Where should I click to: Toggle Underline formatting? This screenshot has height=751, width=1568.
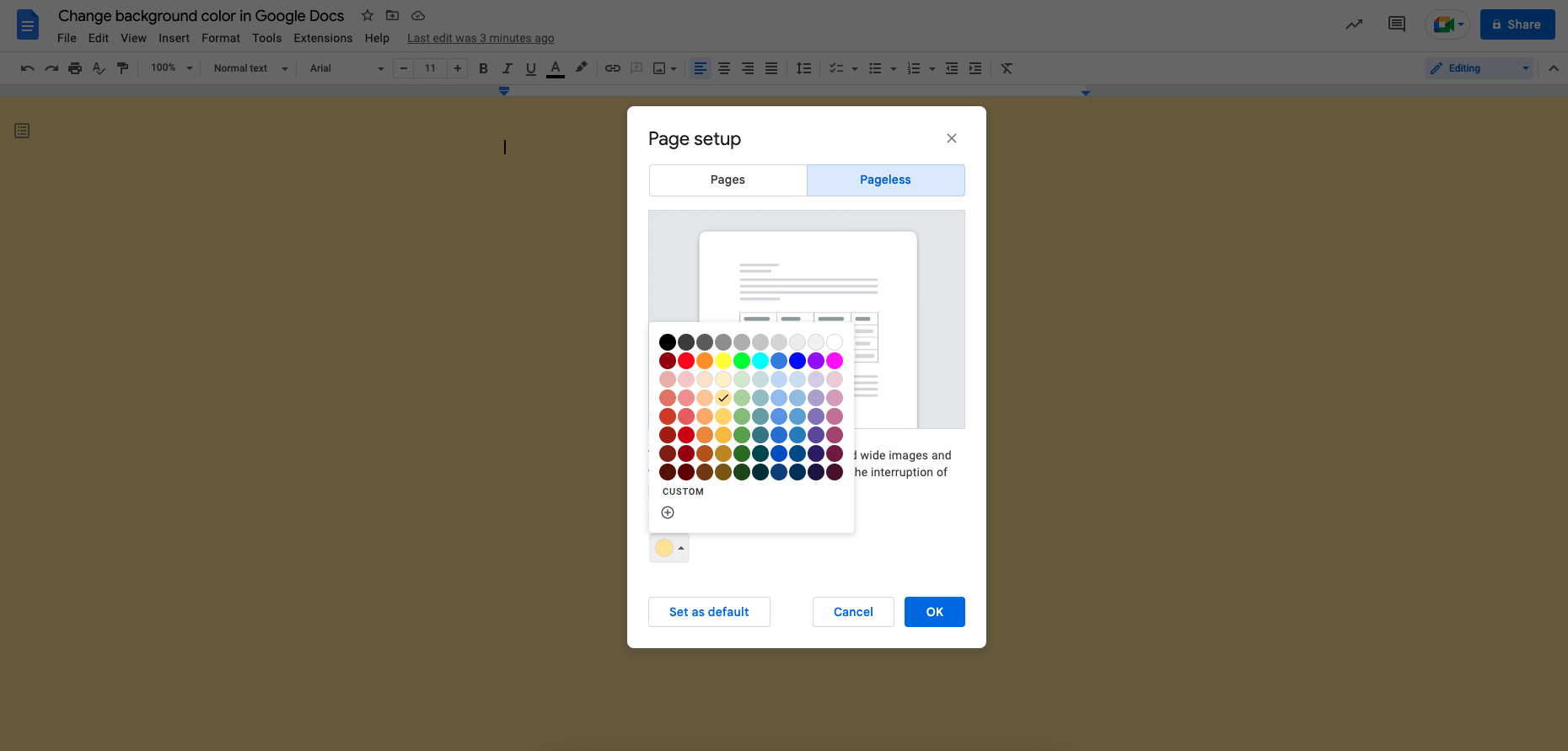530,68
